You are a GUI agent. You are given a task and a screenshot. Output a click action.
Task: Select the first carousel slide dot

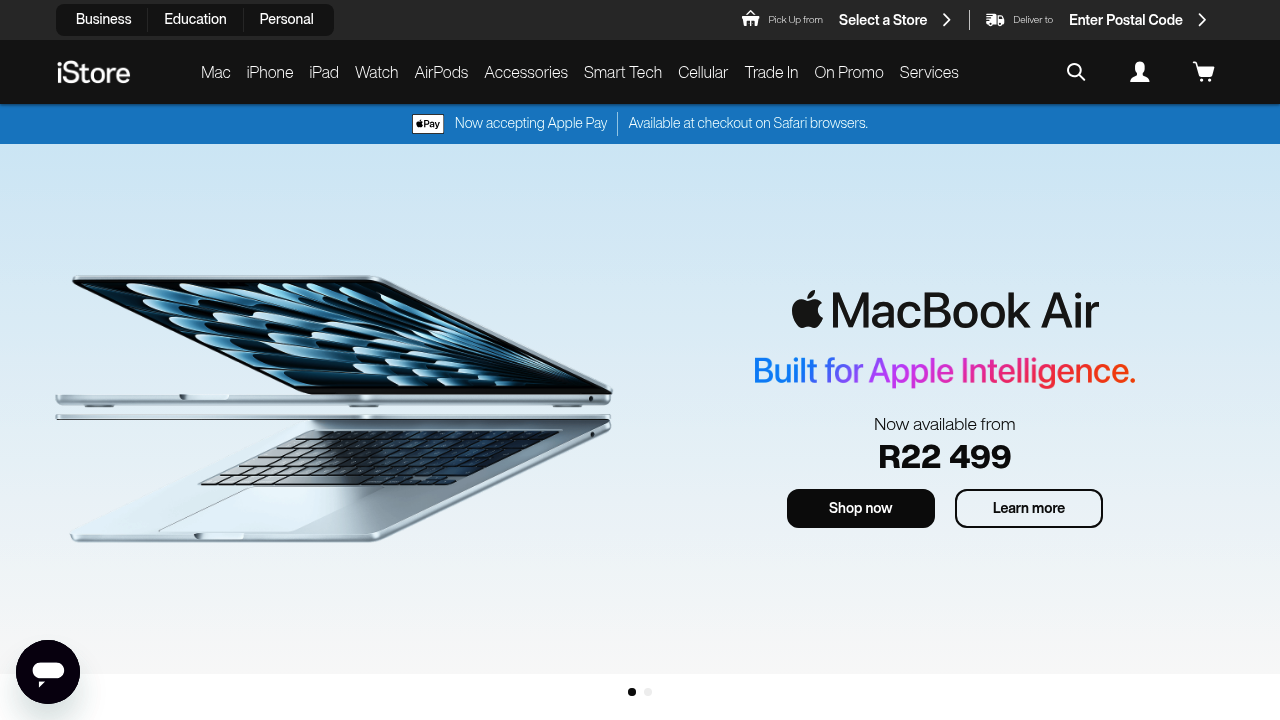[632, 692]
